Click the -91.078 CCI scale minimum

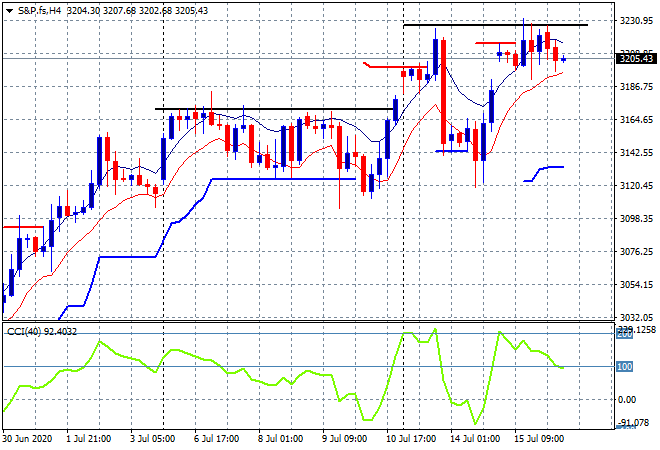click(633, 422)
